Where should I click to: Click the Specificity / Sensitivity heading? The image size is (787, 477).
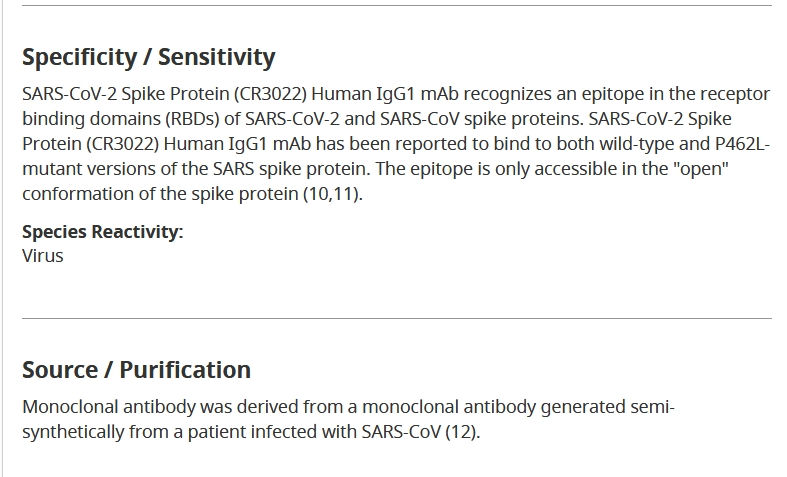(x=149, y=57)
